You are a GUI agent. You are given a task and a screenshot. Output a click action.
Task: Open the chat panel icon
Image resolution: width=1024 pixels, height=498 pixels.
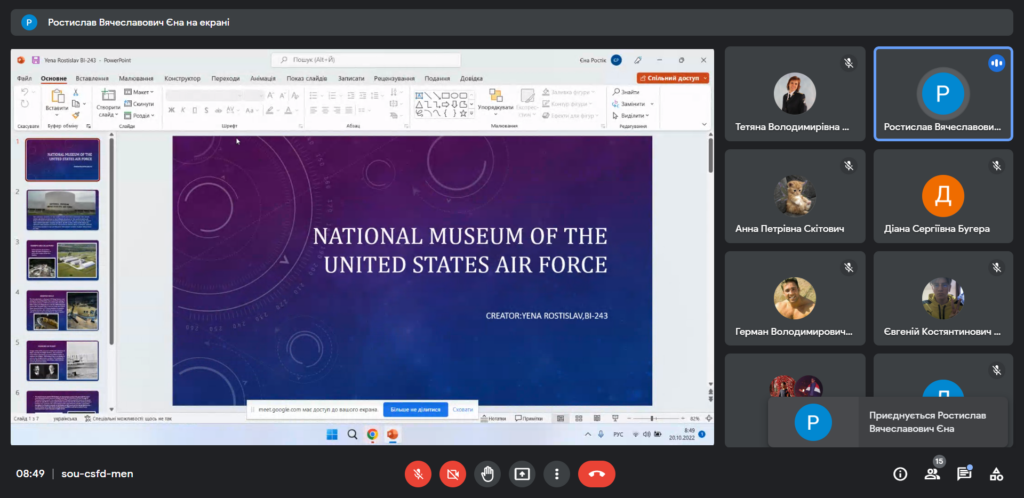coord(964,473)
